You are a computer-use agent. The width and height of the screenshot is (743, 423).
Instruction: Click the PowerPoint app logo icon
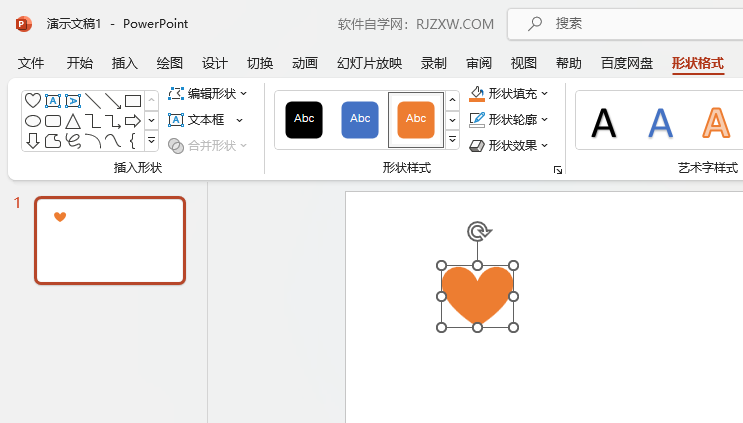click(x=23, y=24)
